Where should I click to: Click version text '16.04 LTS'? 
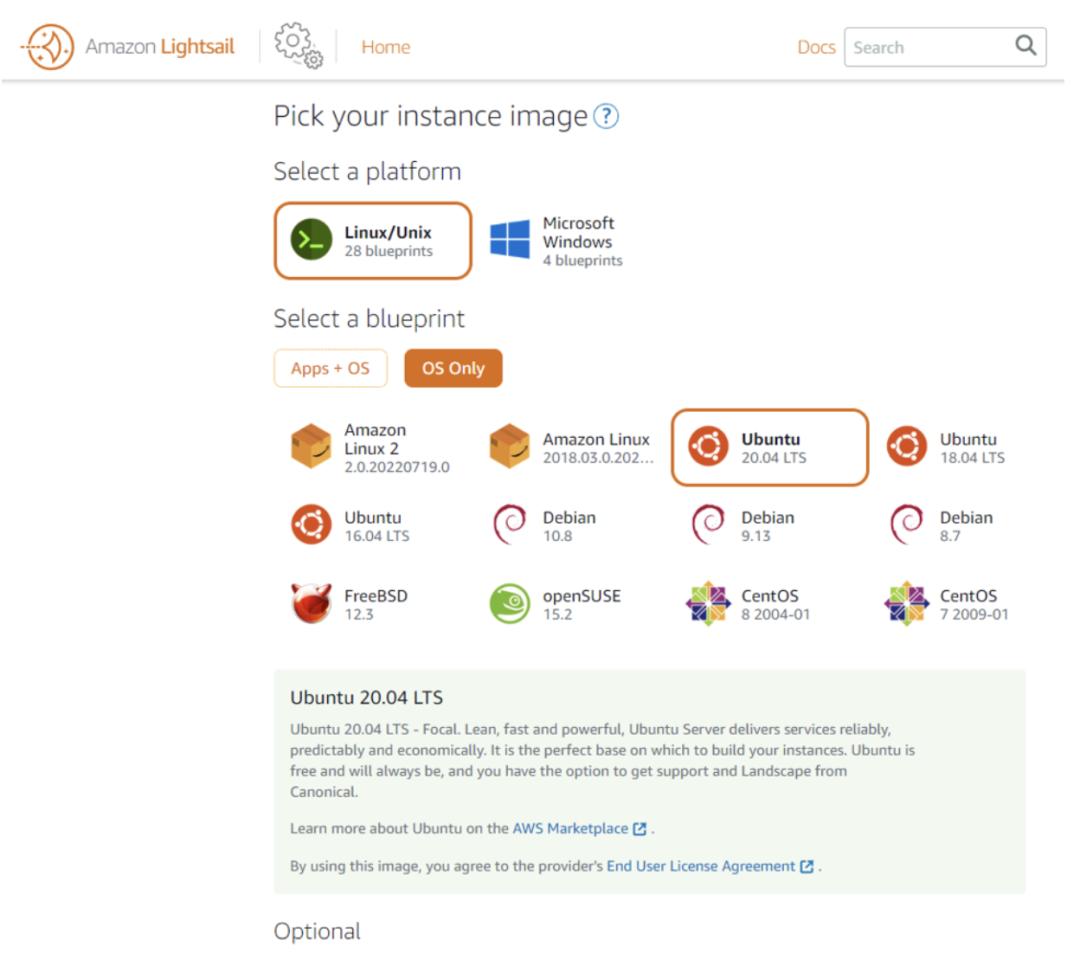[x=377, y=536]
